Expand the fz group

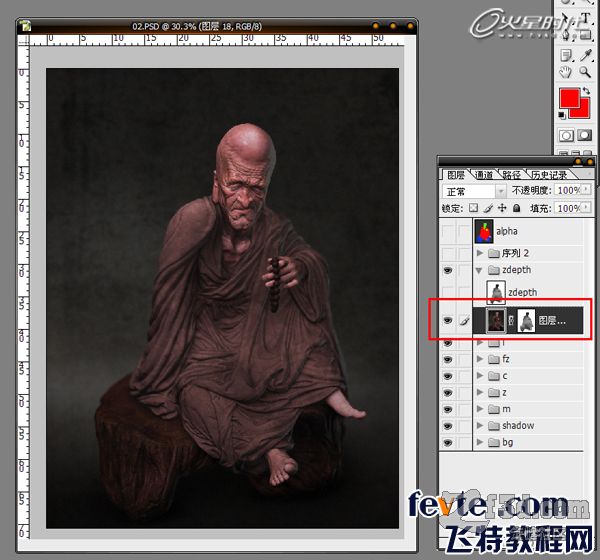(480, 359)
